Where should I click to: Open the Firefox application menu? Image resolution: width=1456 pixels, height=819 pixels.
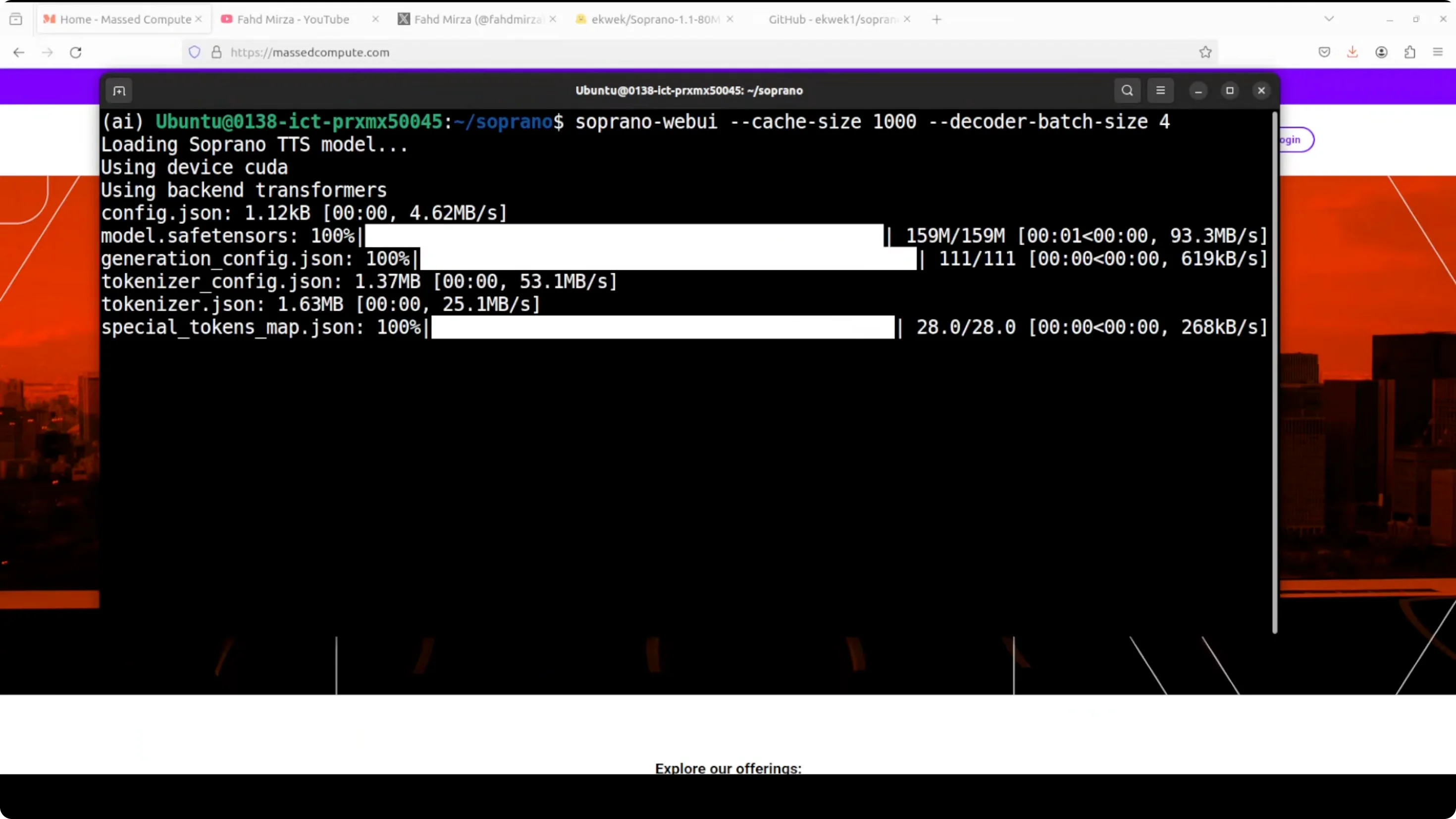(1438, 52)
